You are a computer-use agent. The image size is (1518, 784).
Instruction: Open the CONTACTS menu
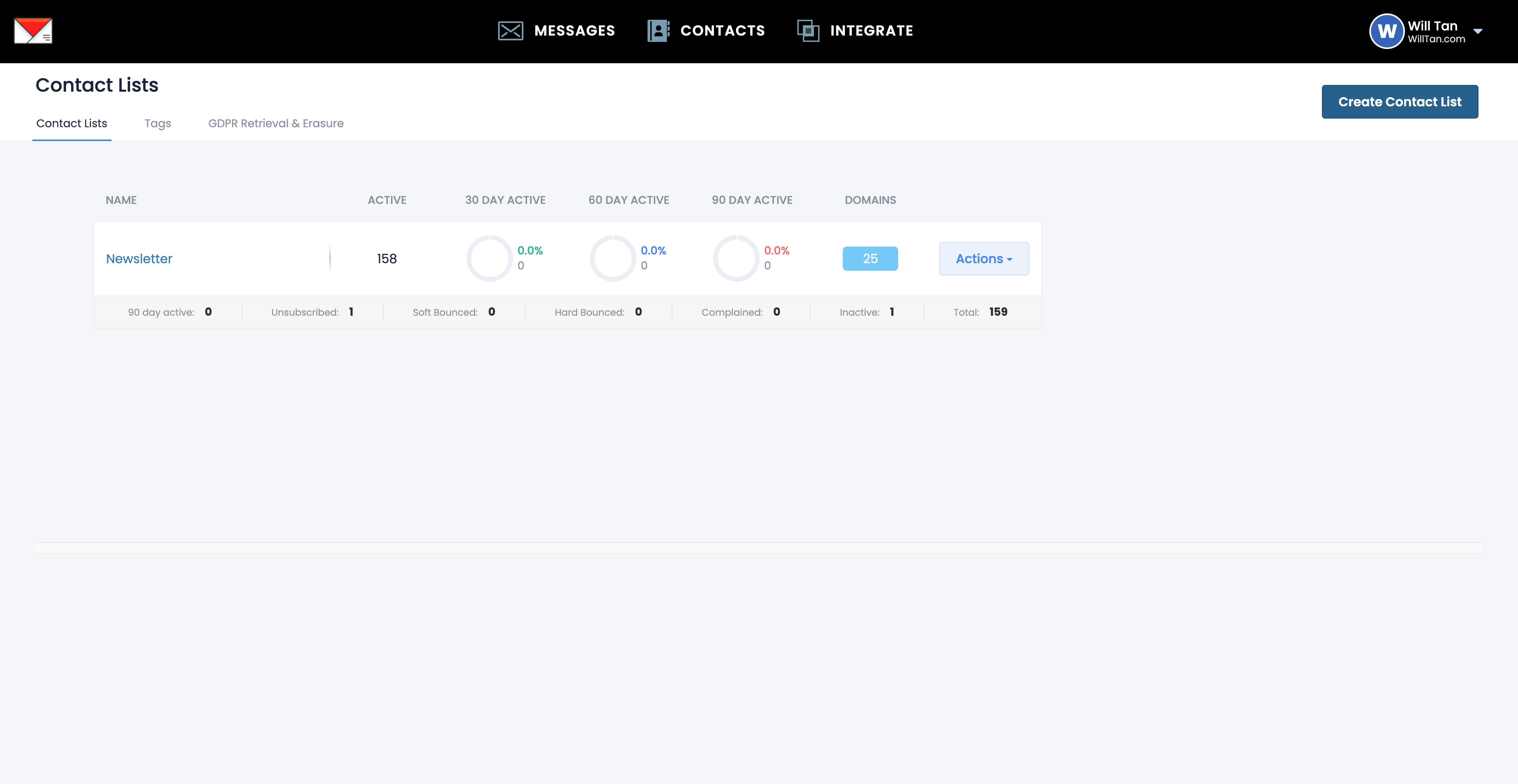(x=722, y=31)
